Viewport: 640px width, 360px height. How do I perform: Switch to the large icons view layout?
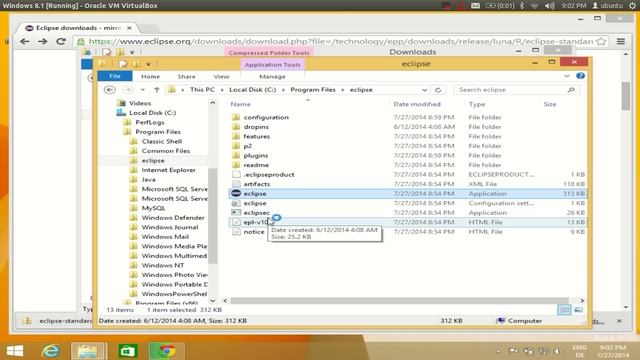[x=578, y=310]
